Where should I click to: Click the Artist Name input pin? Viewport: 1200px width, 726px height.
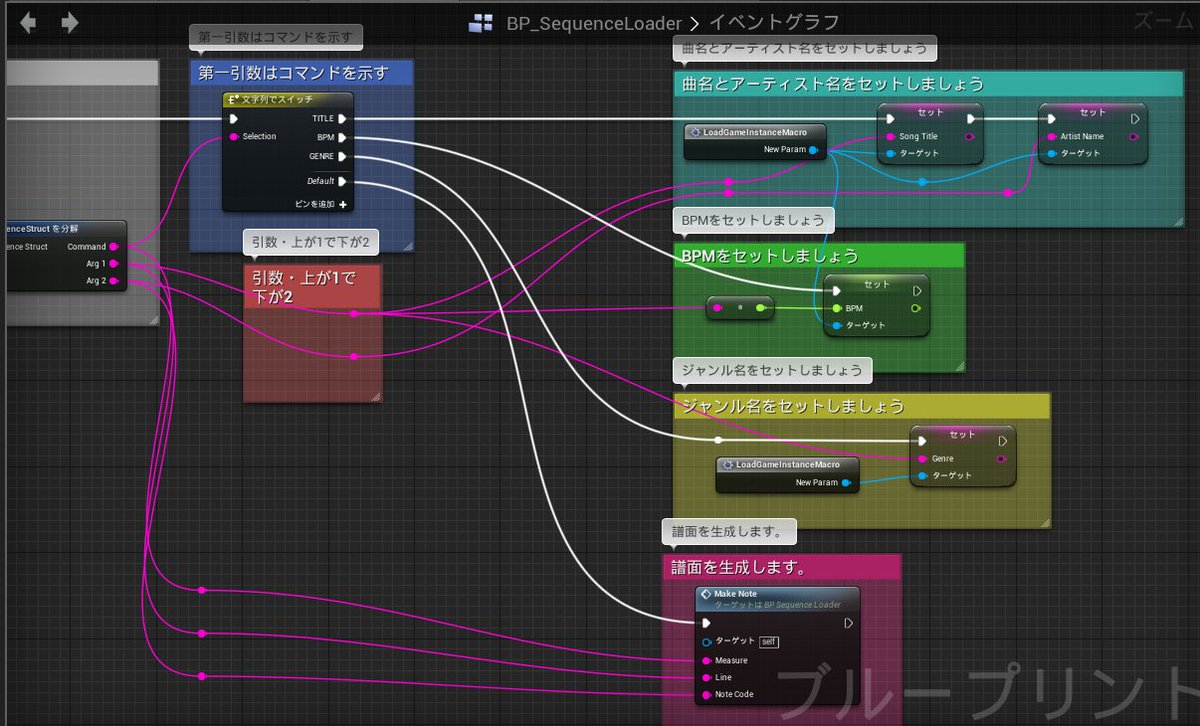coord(1051,136)
